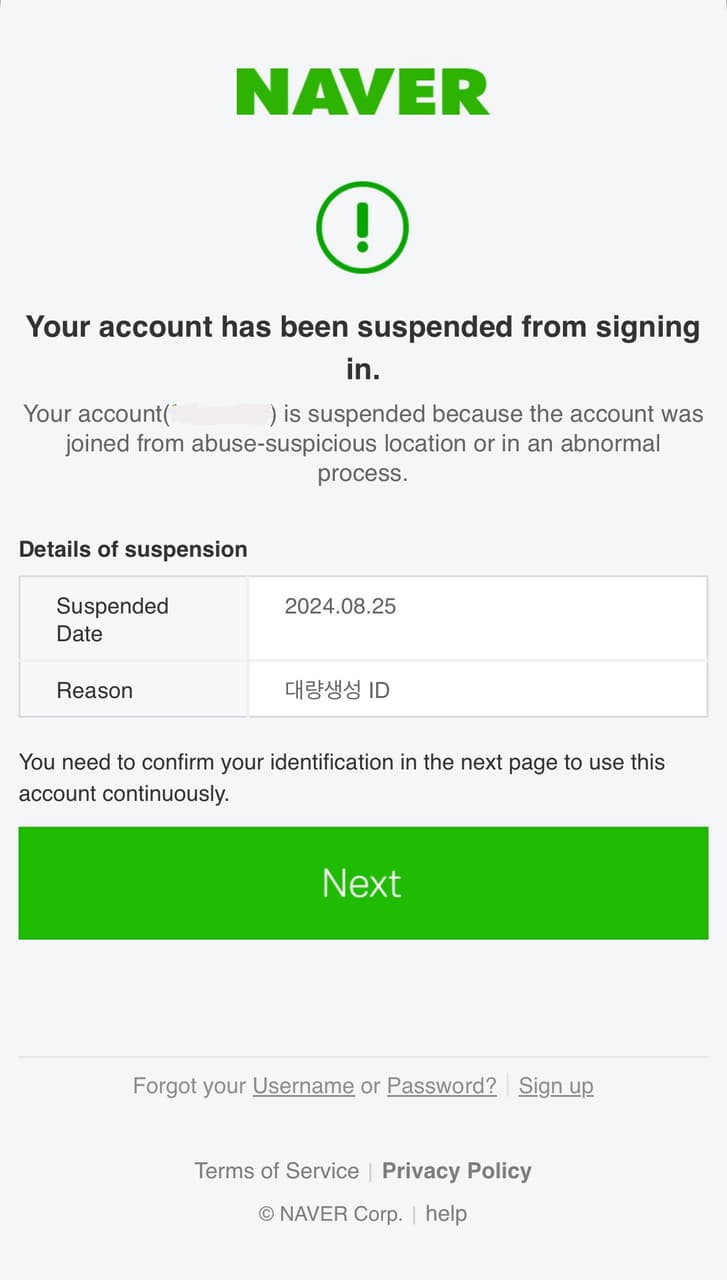Click the Suspended Date label cell

point(112,620)
